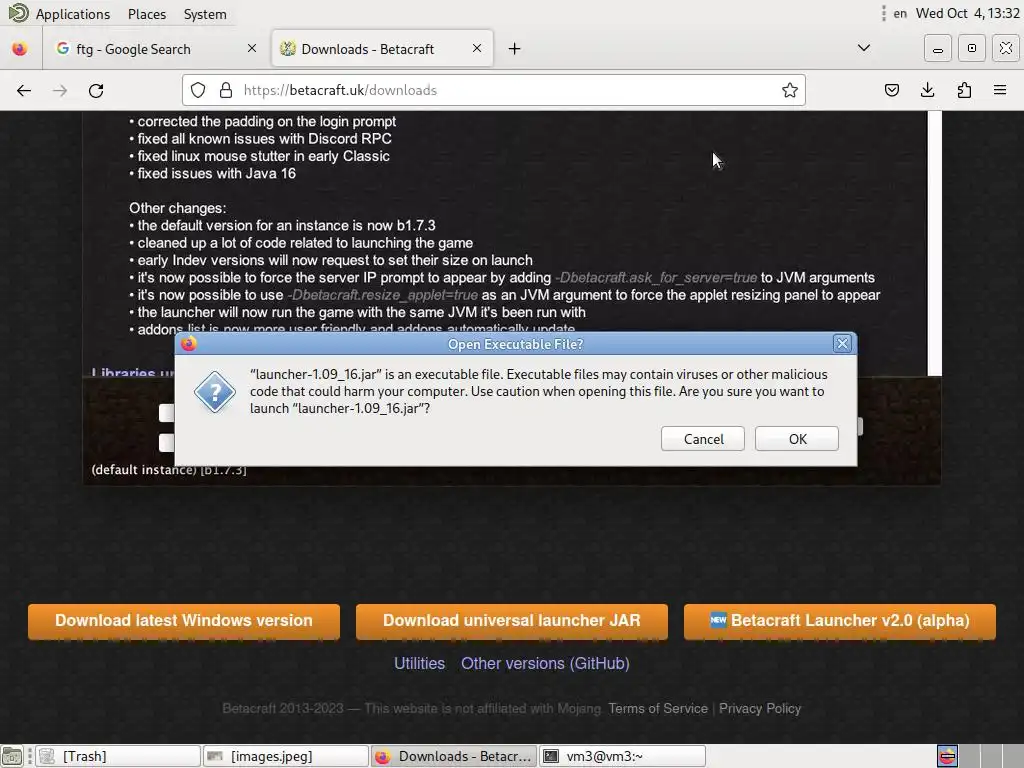Show desktop via taskbar icon

12,756
